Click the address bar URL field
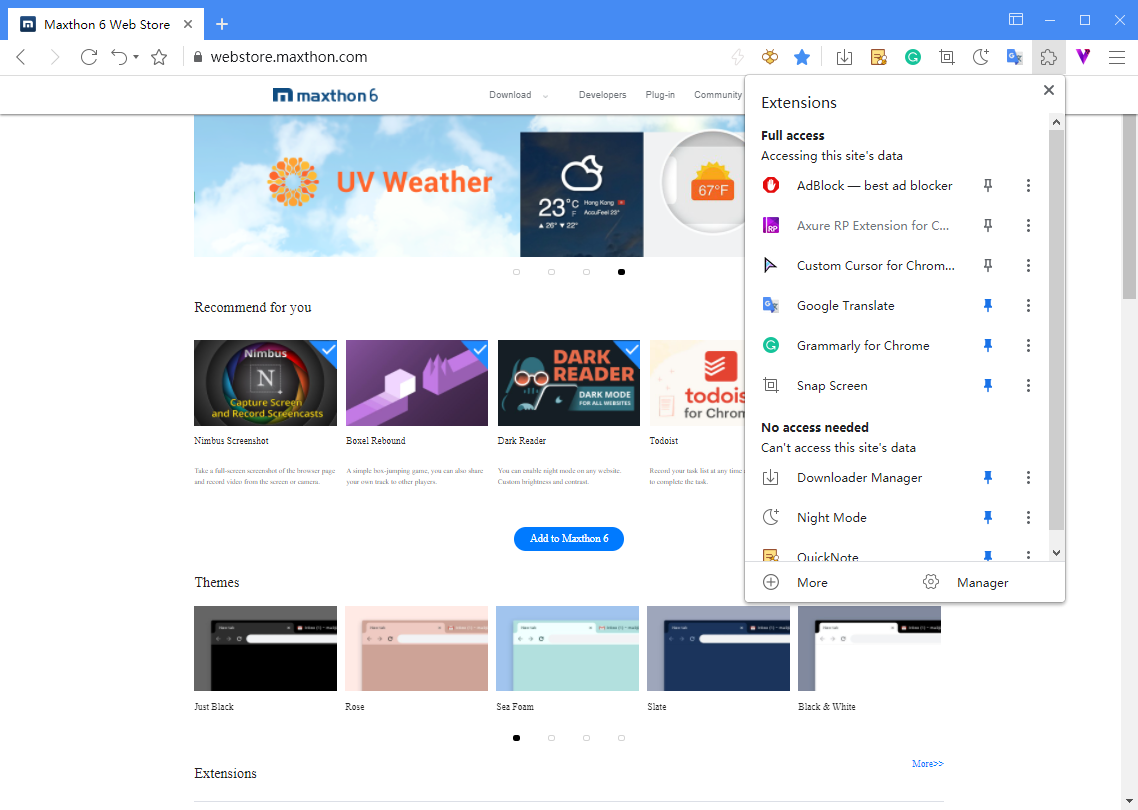Viewport: 1138px width, 810px height. click(x=457, y=57)
